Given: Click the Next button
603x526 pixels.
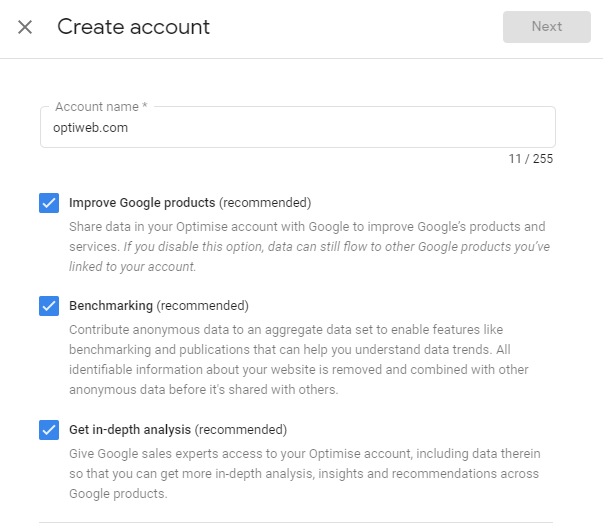Looking at the screenshot, I should click(x=546, y=27).
